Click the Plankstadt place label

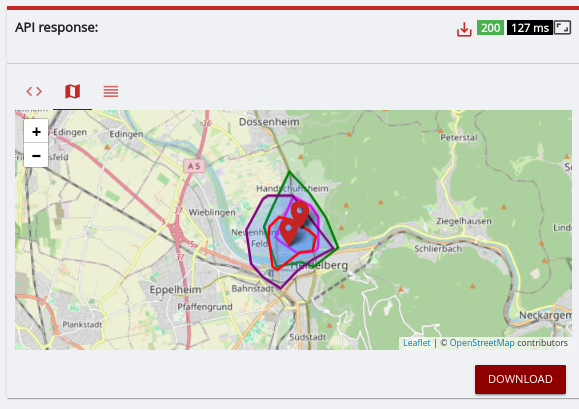(82, 324)
